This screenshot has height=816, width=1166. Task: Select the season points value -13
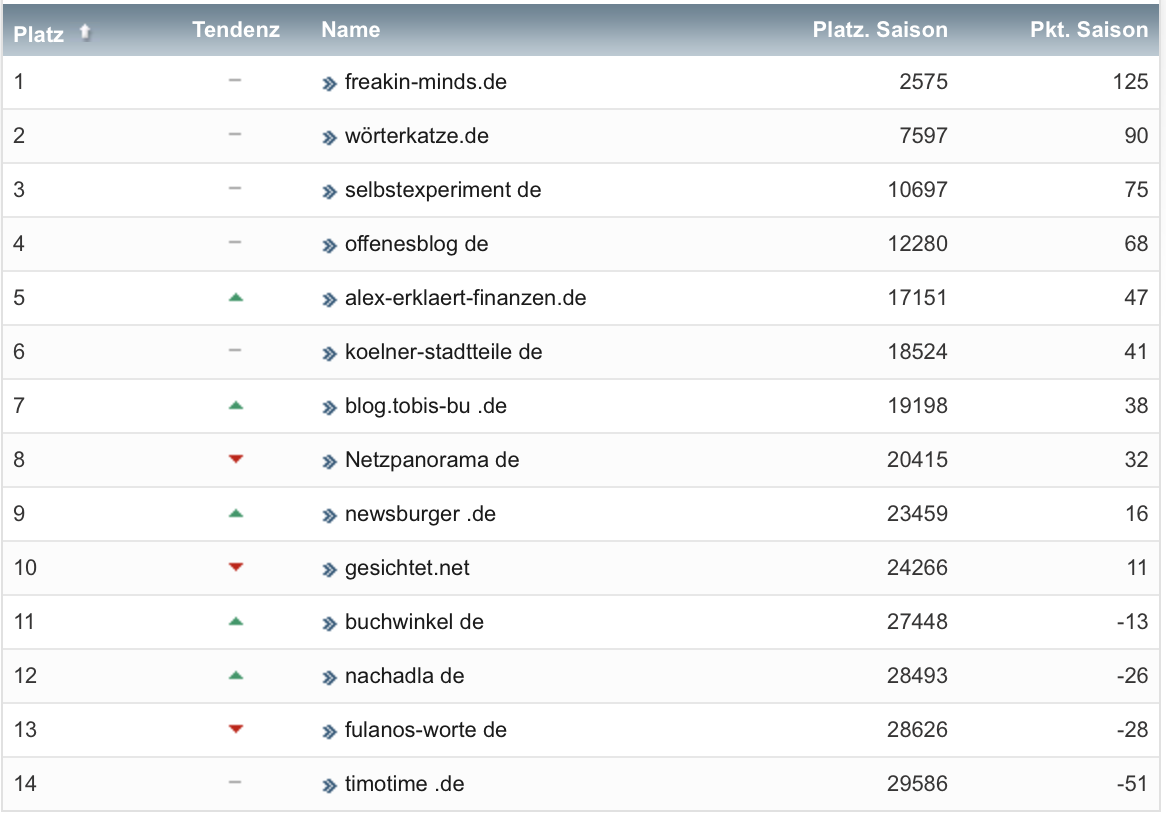[1133, 622]
